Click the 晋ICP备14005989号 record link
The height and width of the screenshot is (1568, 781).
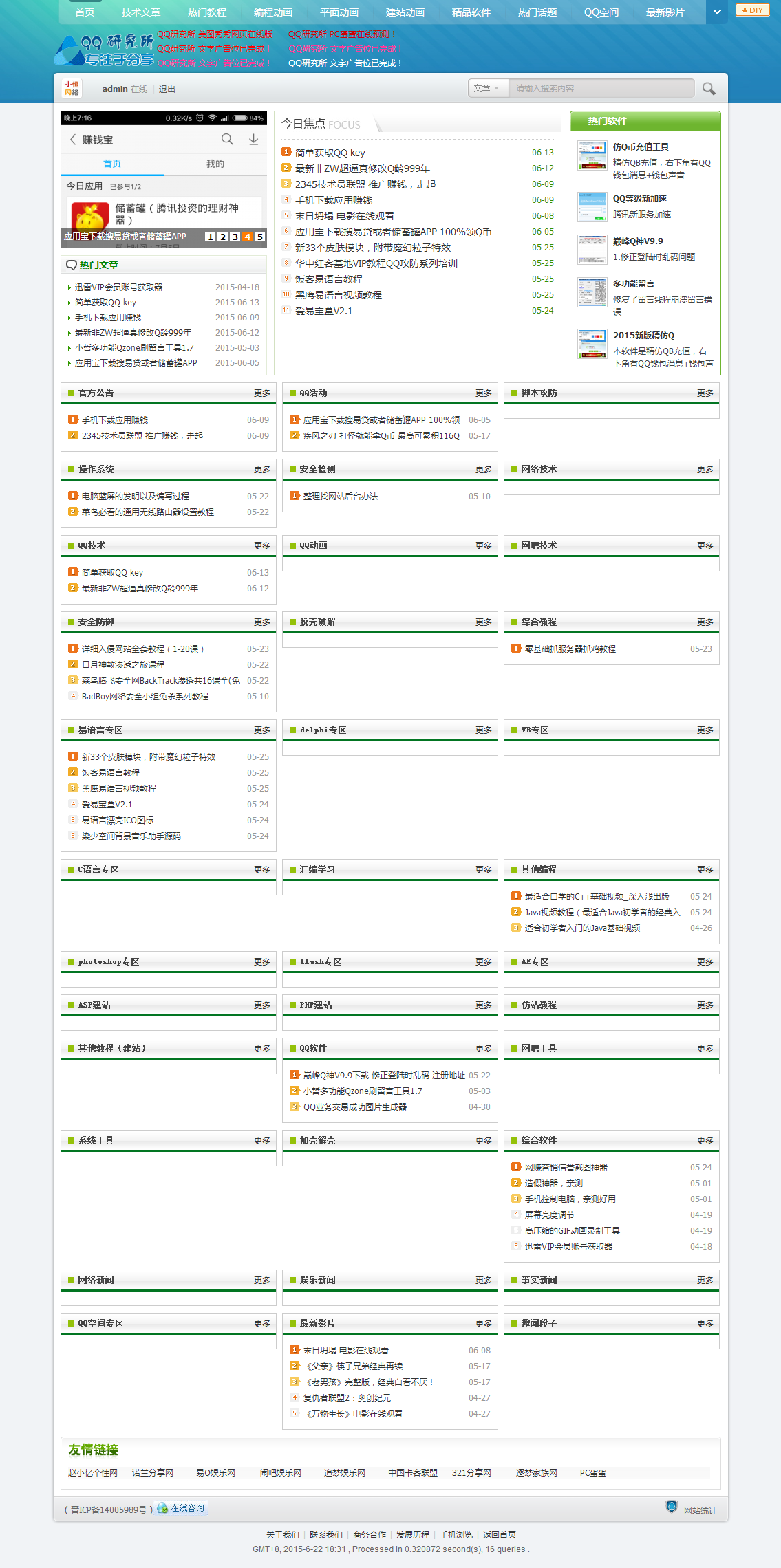(108, 1510)
